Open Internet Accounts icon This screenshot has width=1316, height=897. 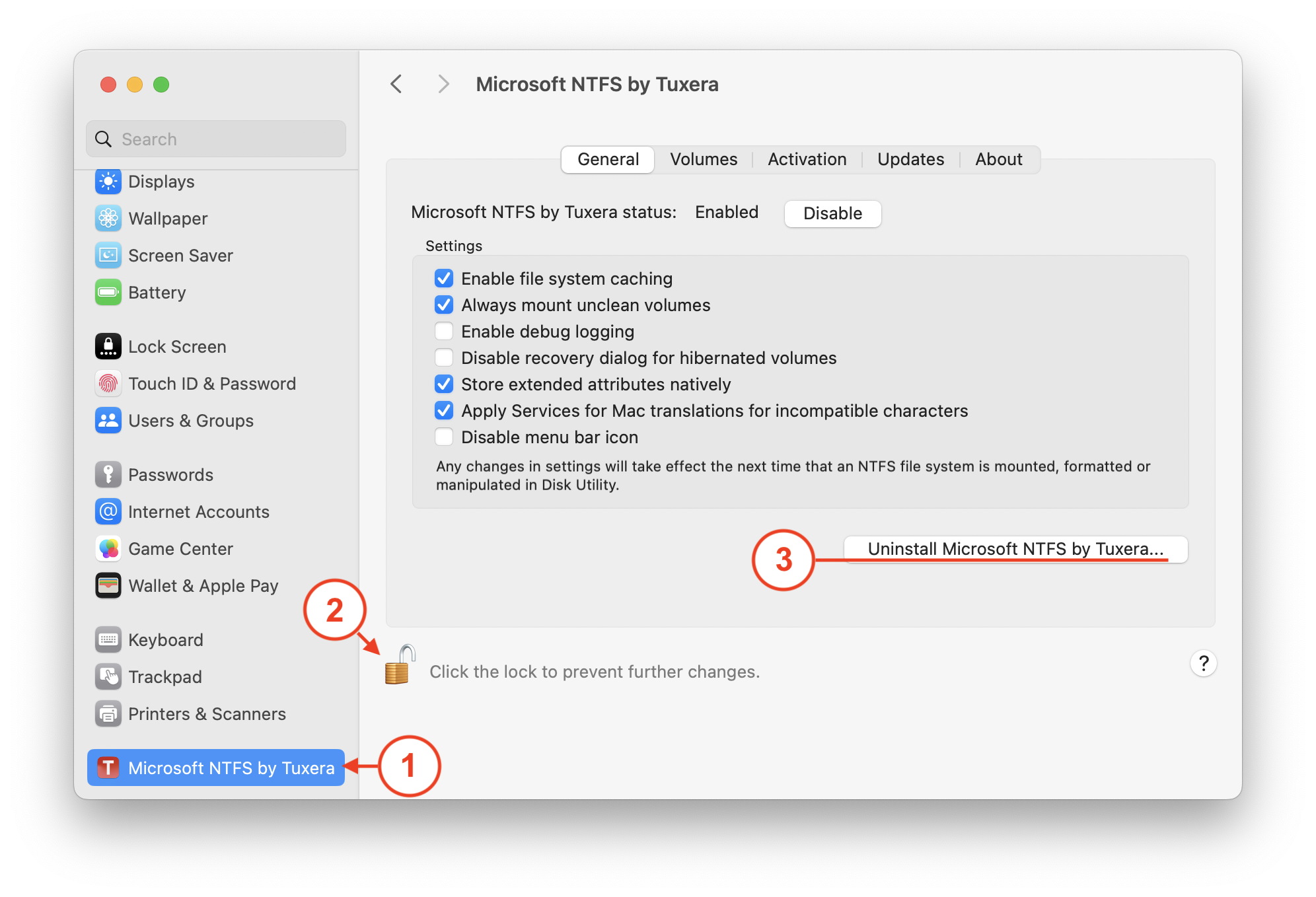108,512
